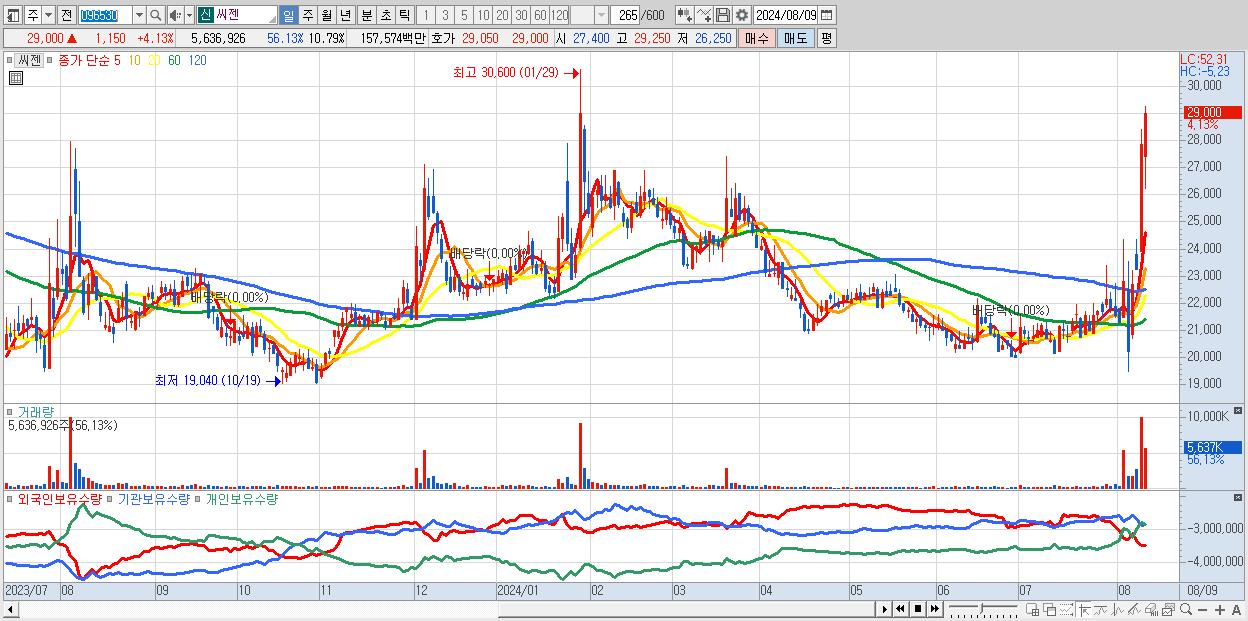Click the save floppy disk icon

(722, 15)
